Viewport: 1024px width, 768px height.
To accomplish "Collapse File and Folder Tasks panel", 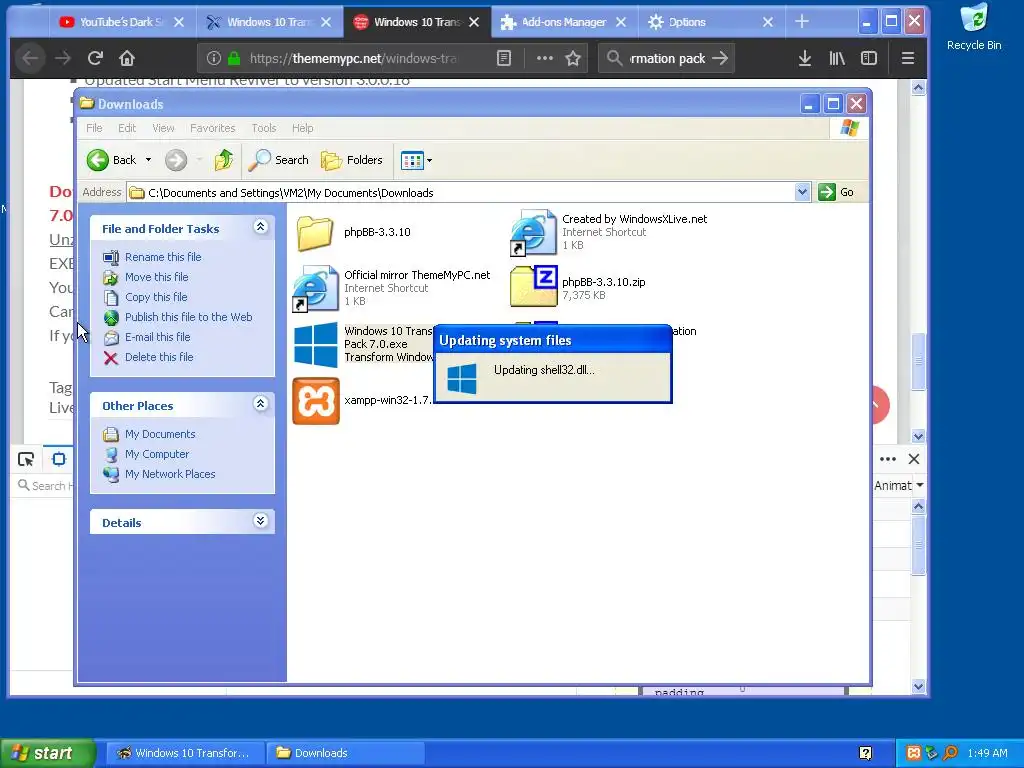I will coord(260,227).
